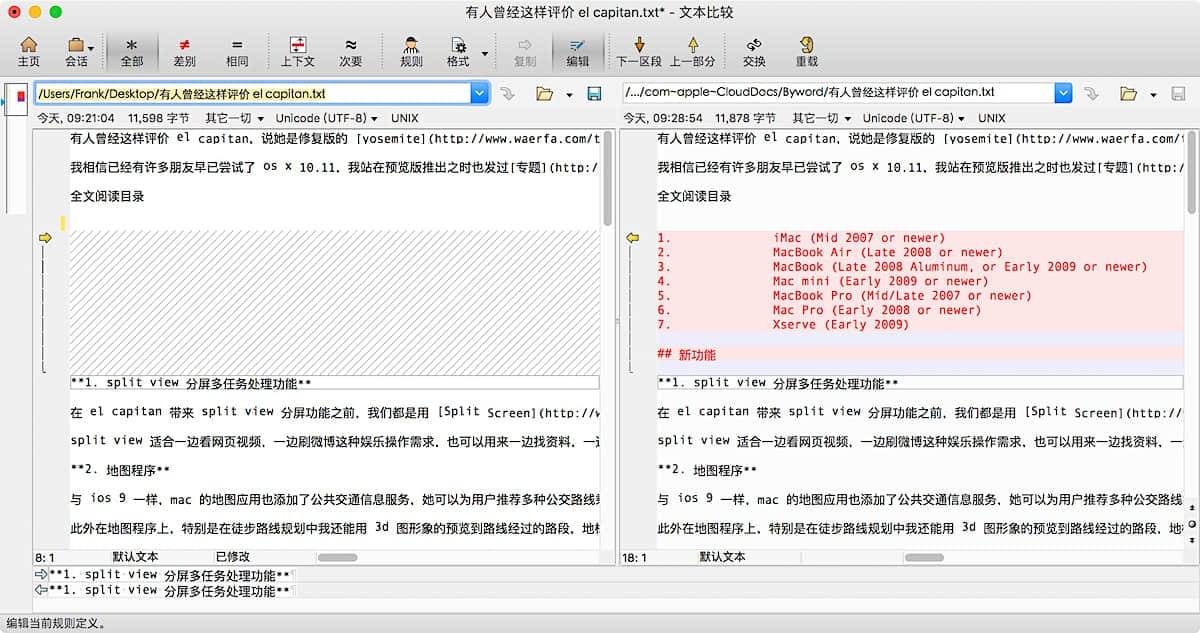The image size is (1200, 633).
Task: Reload files with the 重载 button
Action: tap(806, 51)
